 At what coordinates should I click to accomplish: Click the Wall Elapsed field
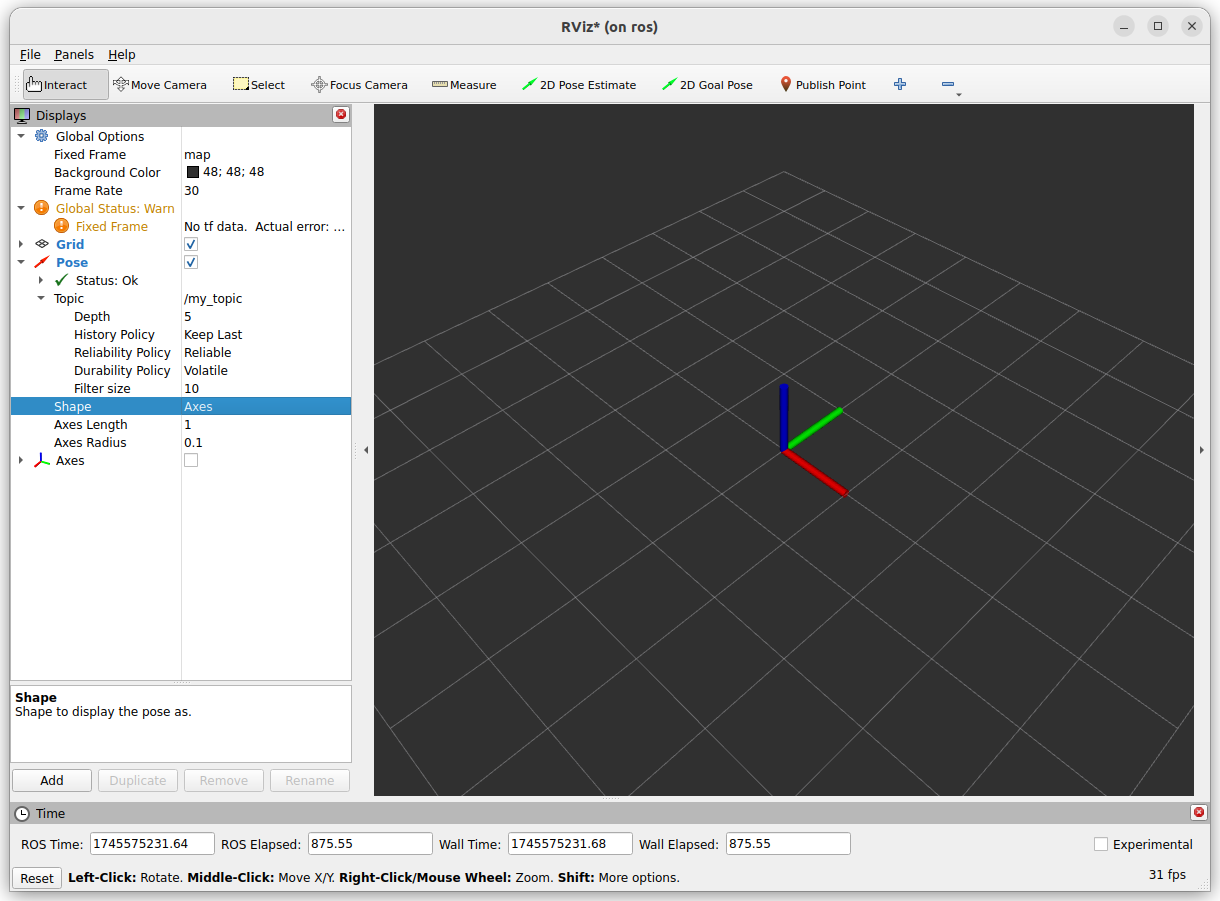(x=788, y=844)
